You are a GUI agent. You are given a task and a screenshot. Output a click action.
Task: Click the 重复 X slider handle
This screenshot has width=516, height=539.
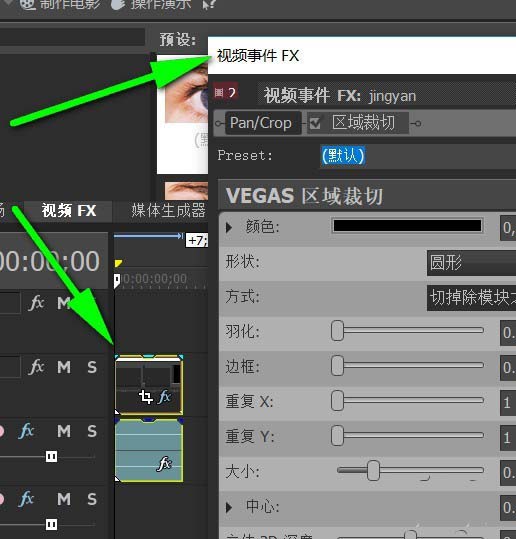337,400
